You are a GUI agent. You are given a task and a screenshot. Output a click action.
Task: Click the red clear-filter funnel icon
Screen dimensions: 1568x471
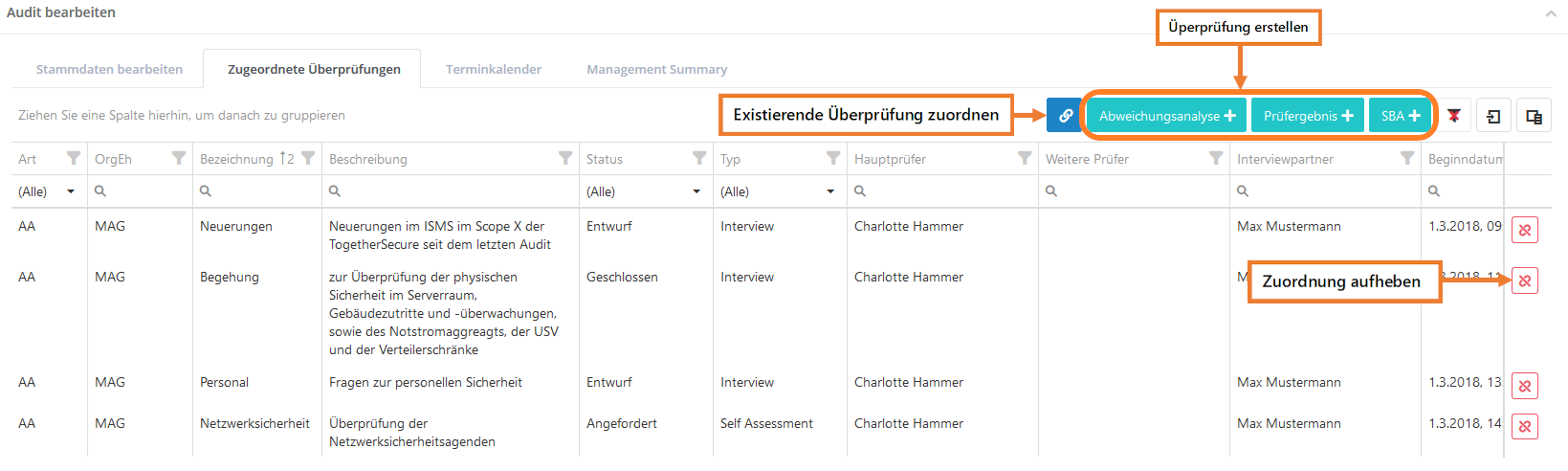coord(1454,116)
